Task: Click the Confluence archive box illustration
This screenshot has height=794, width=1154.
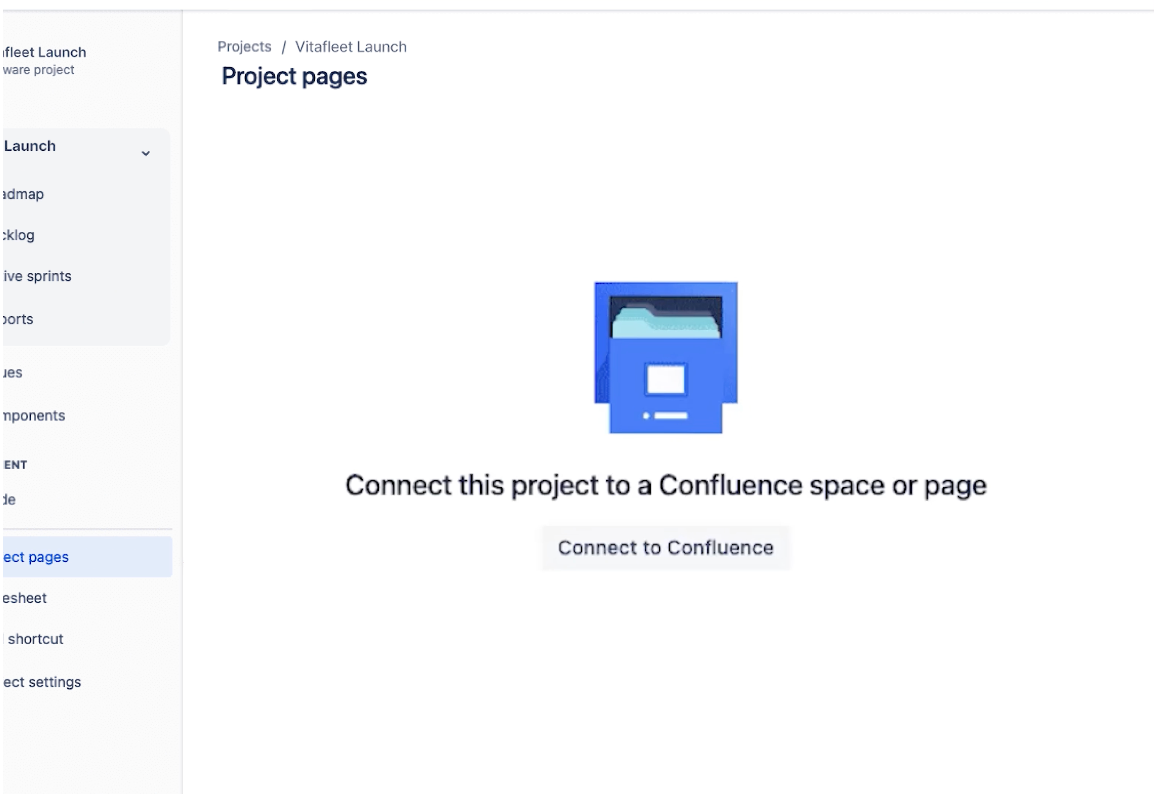Action: (x=665, y=358)
